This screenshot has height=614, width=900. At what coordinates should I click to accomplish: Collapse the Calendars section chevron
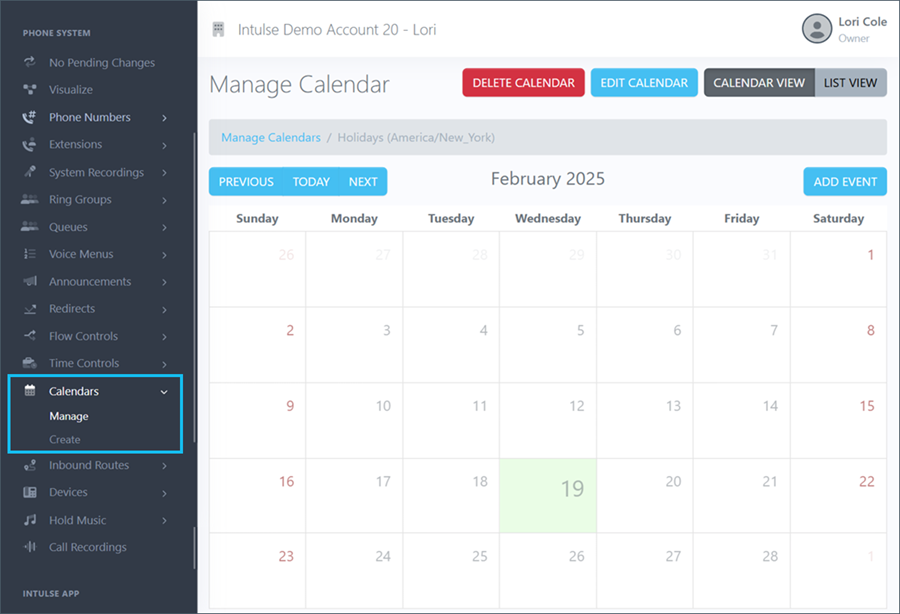[163, 391]
